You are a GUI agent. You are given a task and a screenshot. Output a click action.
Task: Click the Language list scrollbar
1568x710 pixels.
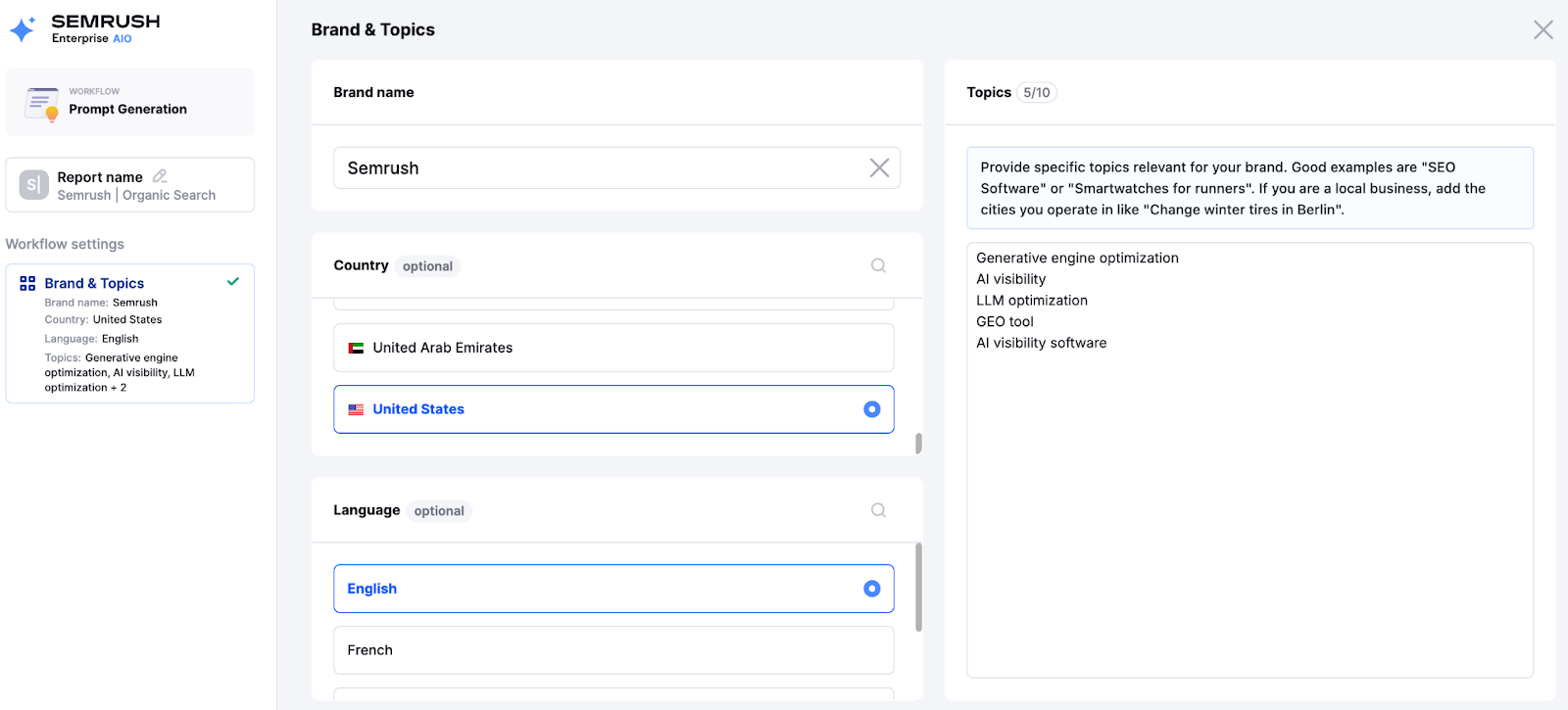[918, 588]
